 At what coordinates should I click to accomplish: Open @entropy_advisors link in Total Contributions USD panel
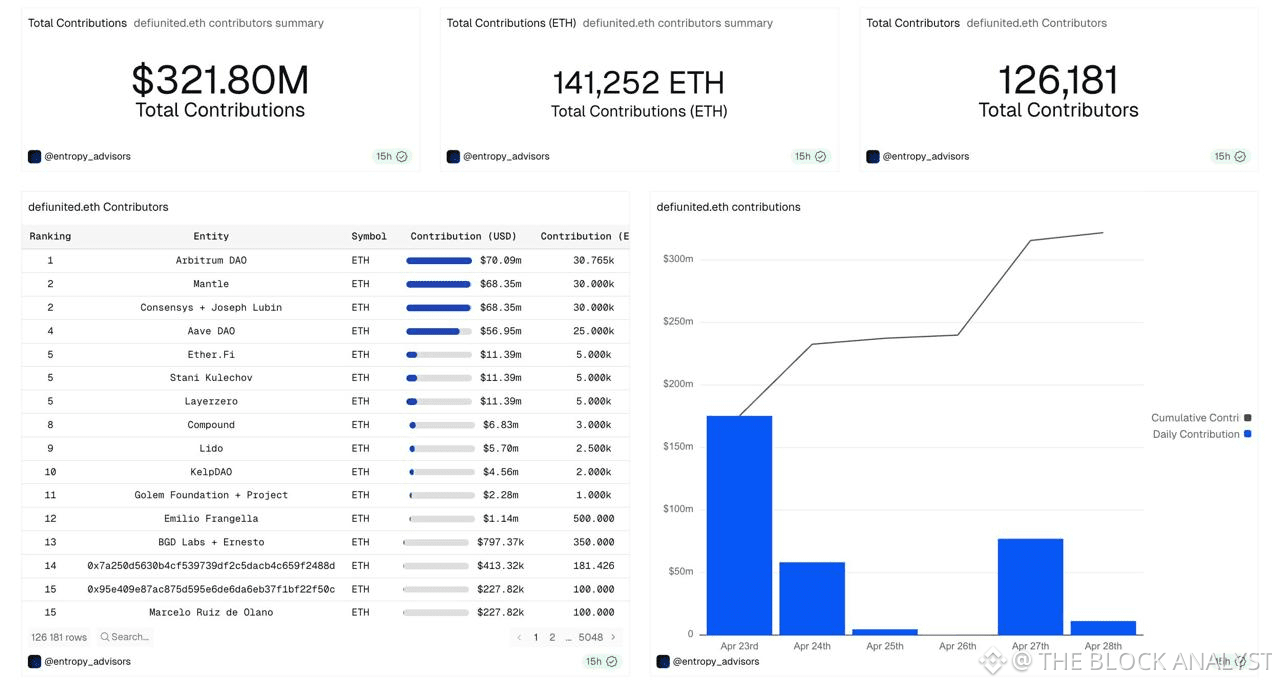[87, 157]
